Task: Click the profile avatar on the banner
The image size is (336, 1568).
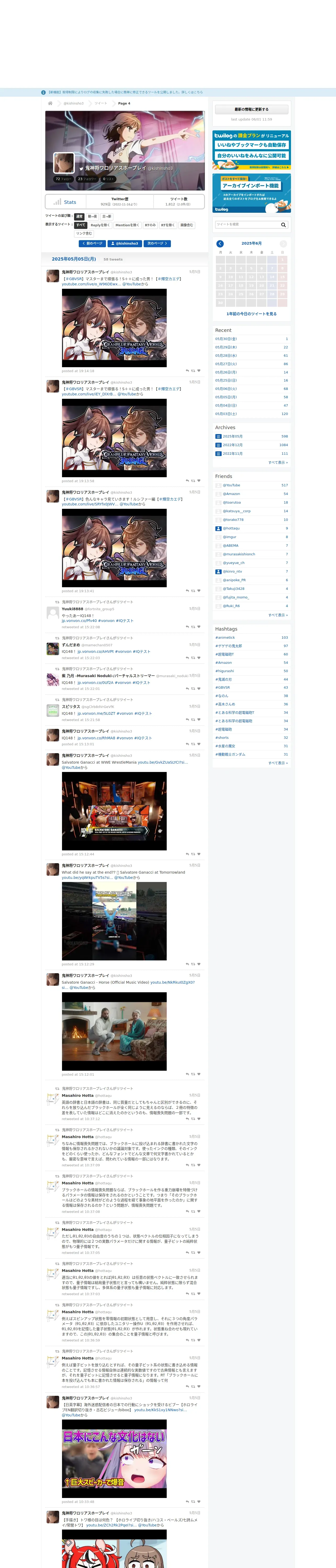Action: click(64, 163)
